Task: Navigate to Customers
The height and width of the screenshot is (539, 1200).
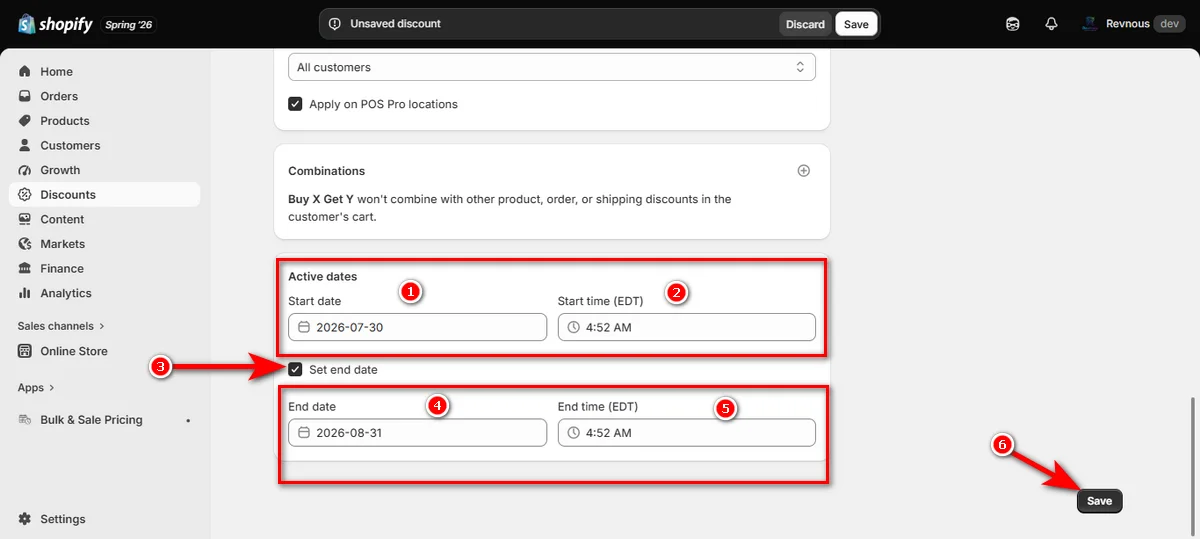Action: click(x=105, y=145)
